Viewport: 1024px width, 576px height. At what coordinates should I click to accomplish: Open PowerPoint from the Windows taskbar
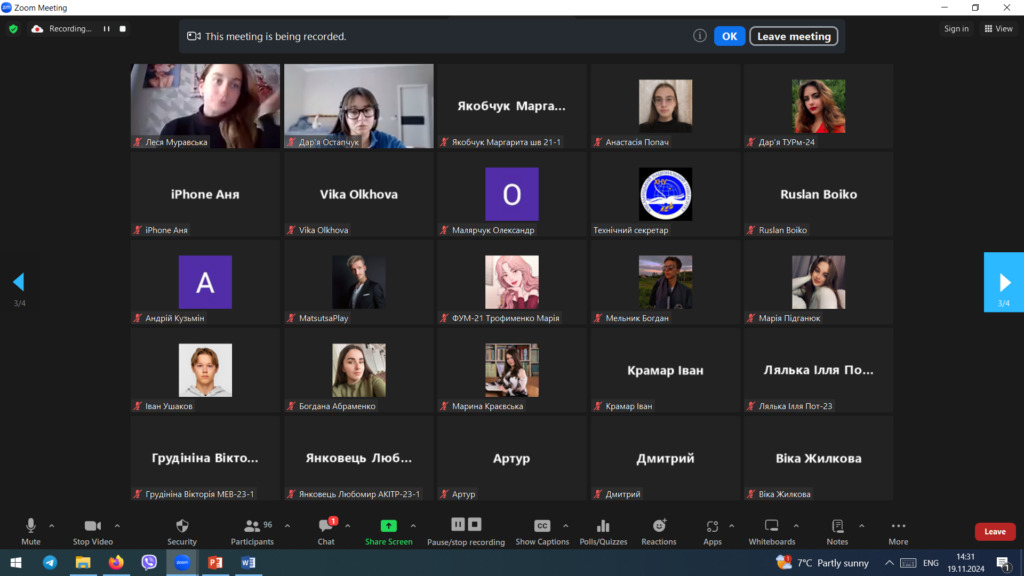pyautogui.click(x=214, y=563)
